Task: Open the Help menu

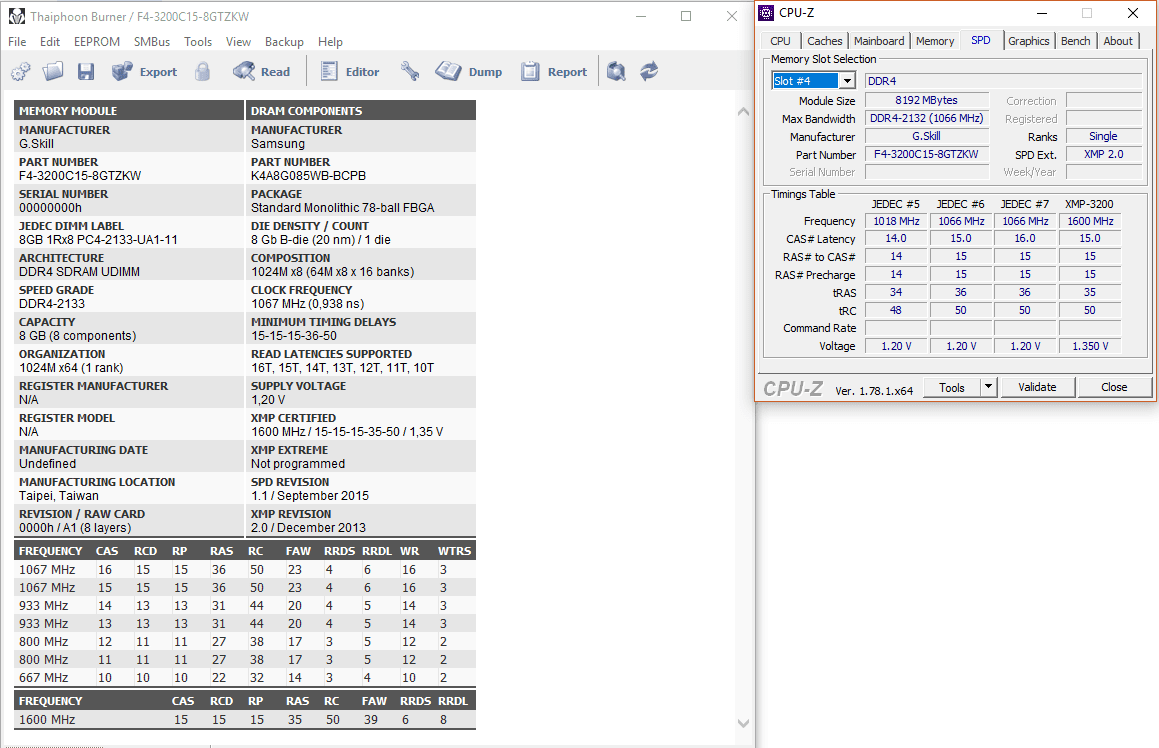Action: tap(330, 42)
